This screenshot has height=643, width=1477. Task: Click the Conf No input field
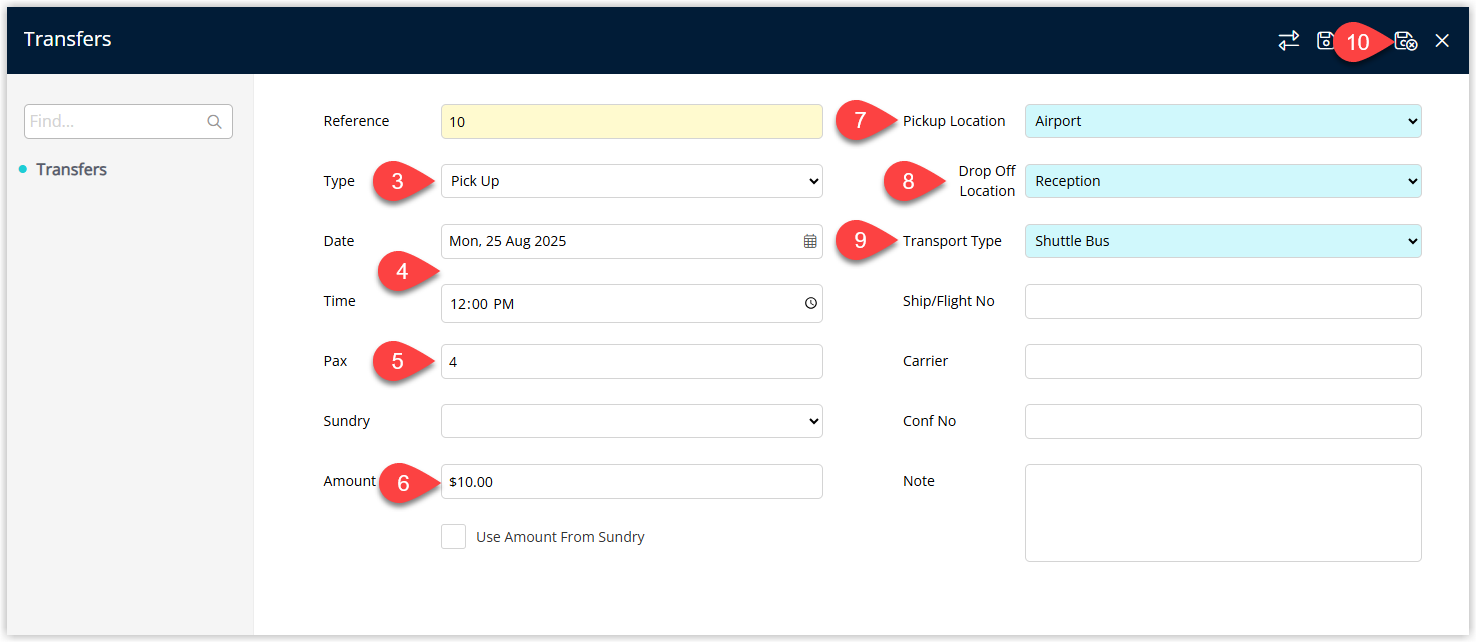tap(1223, 421)
